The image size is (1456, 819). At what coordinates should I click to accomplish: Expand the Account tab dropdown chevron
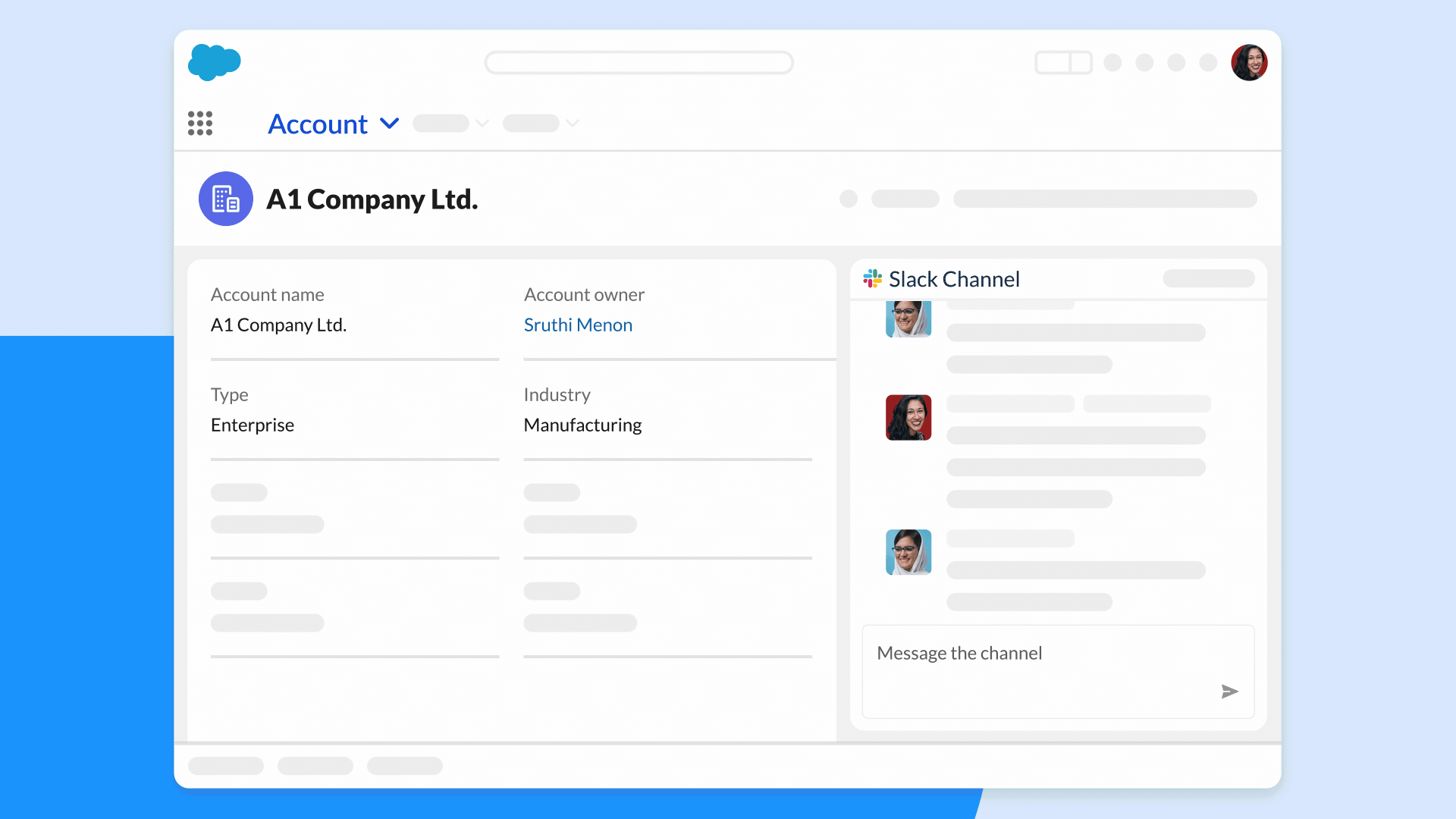pos(390,124)
